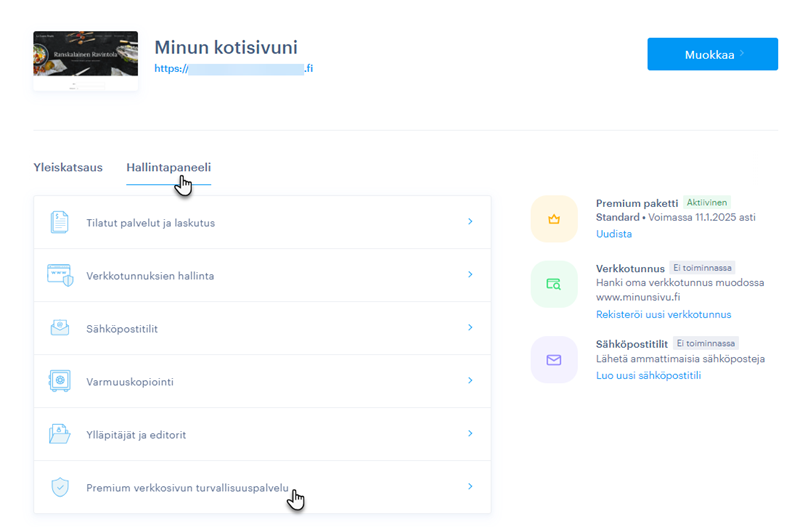800x527 pixels.
Task: Click the mailbox icon beside Sähköpostitilit row
Action: coord(60,328)
